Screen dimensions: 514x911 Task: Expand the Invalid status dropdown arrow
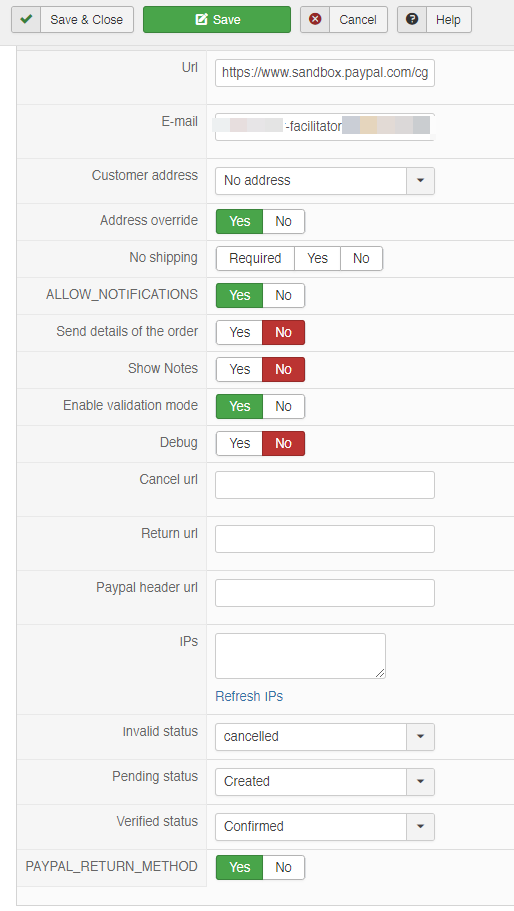[x=420, y=737]
